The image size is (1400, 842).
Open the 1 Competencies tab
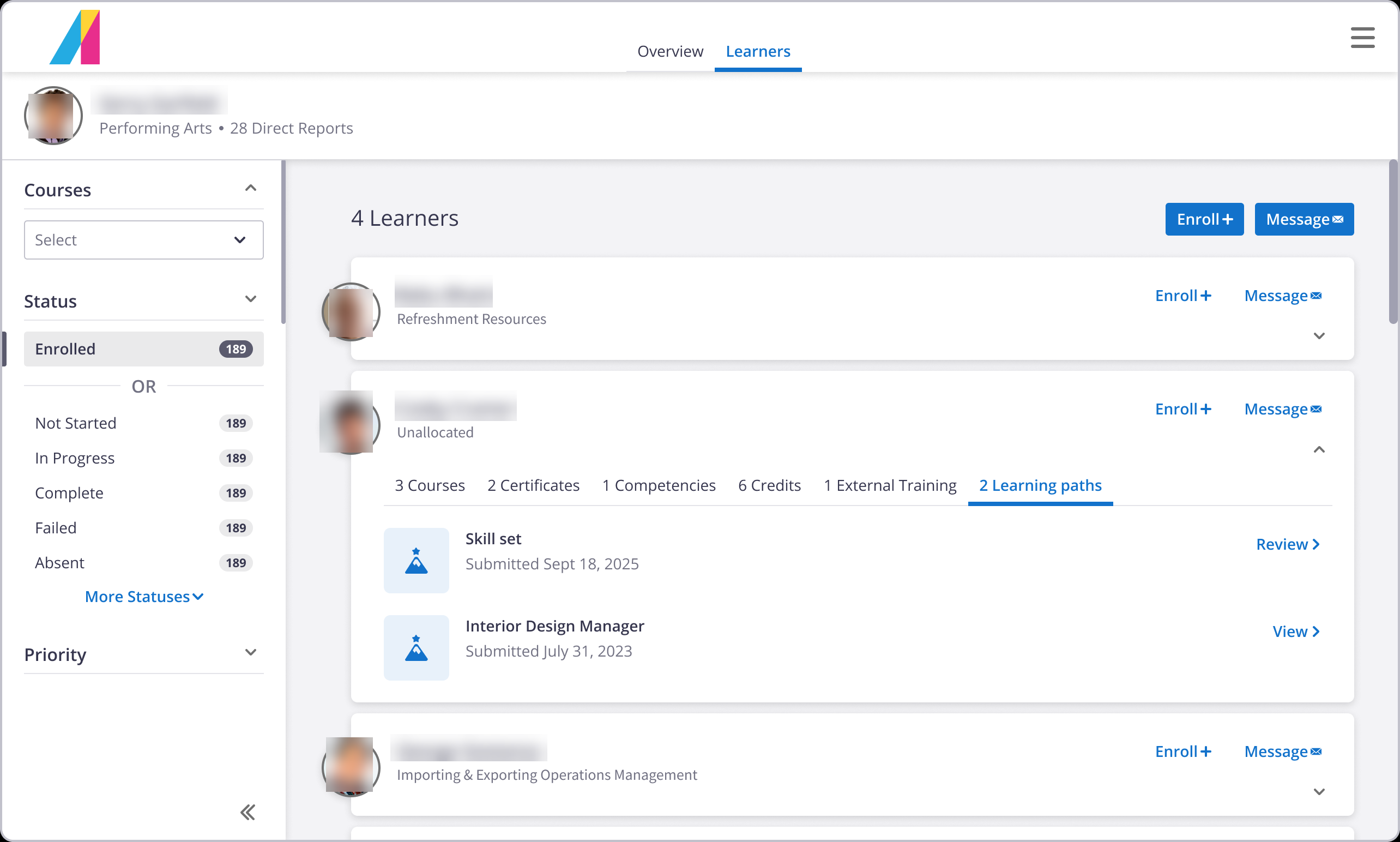(659, 485)
